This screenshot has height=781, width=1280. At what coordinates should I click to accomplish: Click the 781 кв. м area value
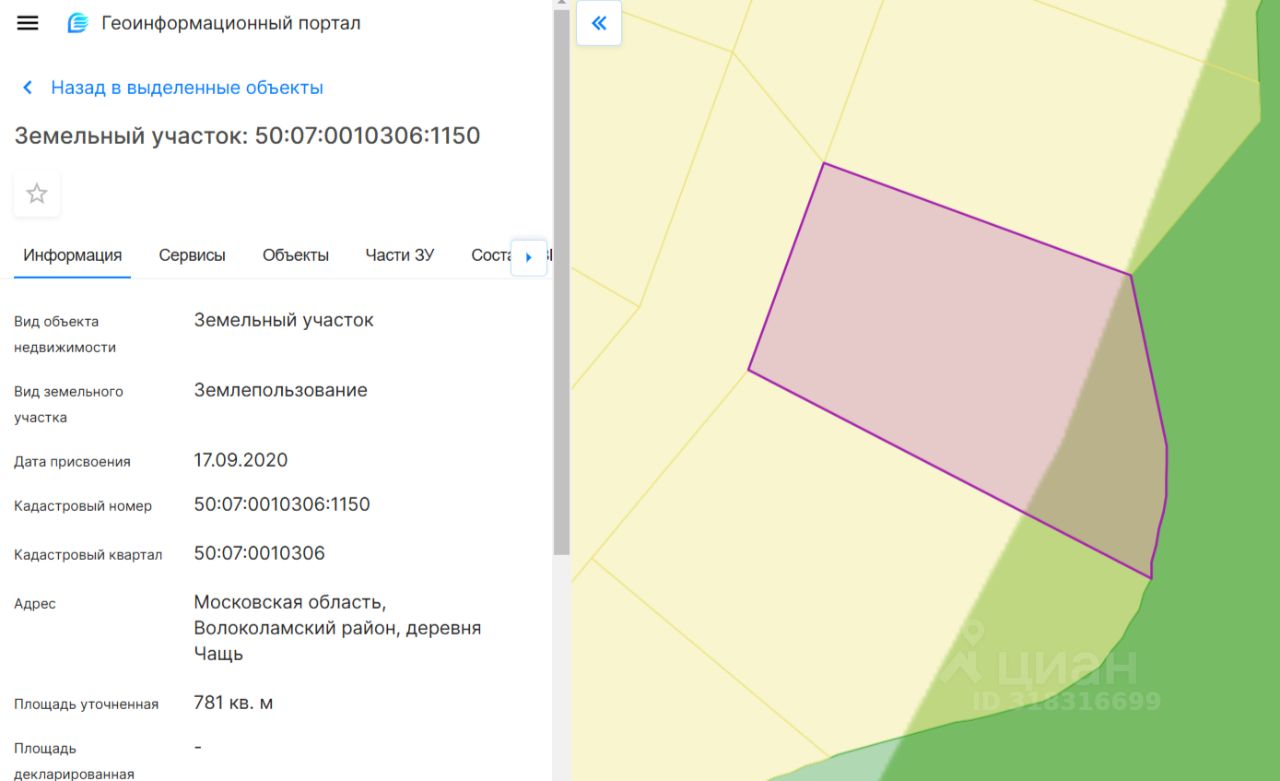coord(233,703)
